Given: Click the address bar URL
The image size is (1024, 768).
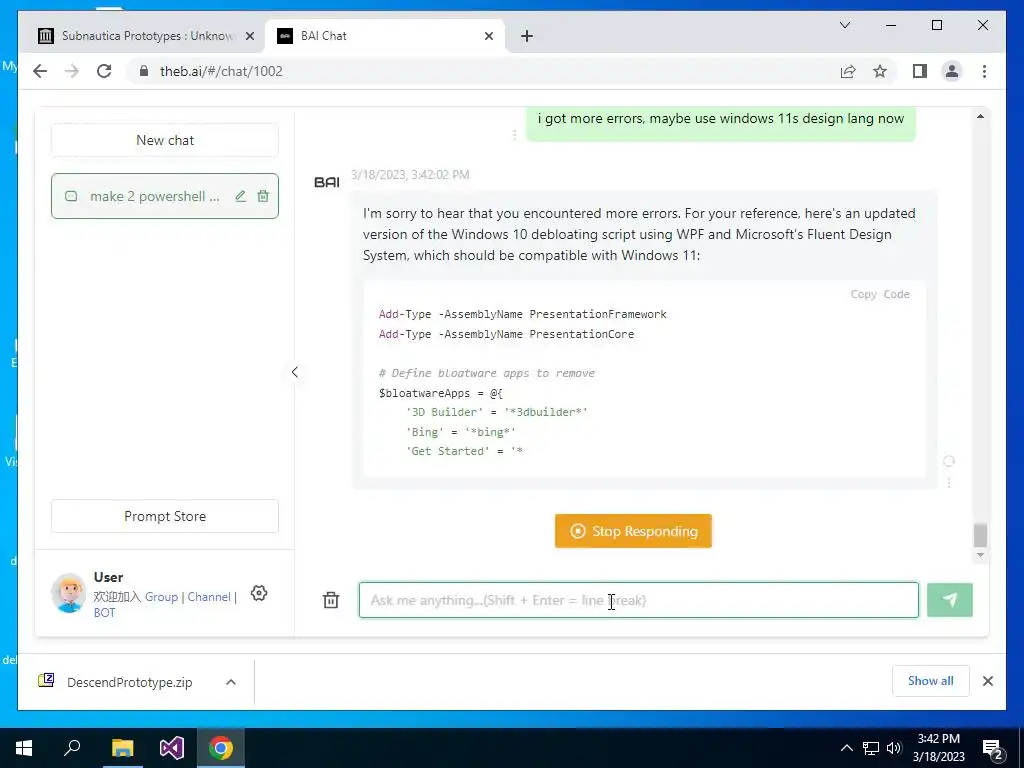Looking at the screenshot, I should tap(221, 71).
